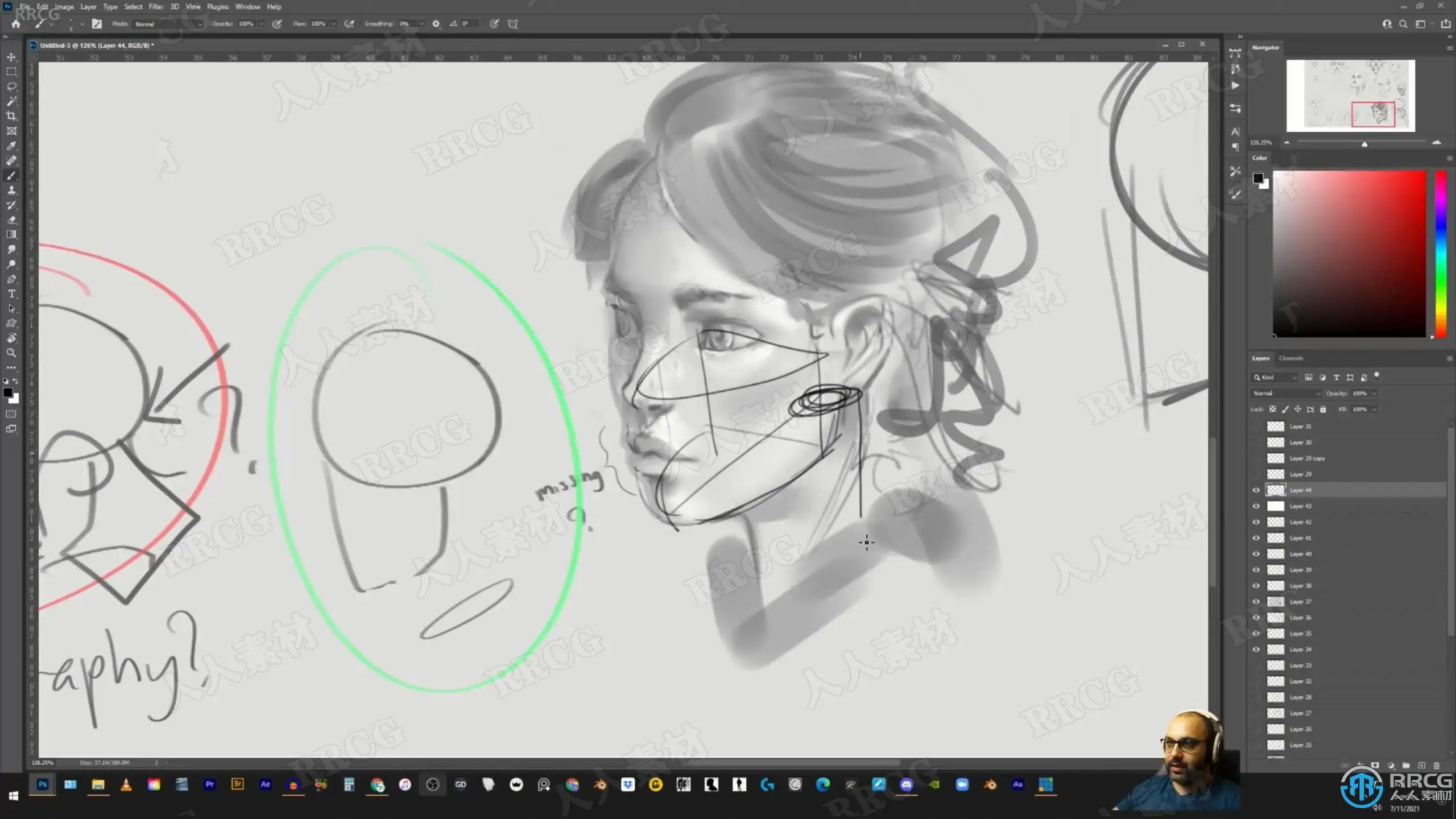The image size is (1456, 819).
Task: Select the Lasso tool
Action: coord(11,86)
